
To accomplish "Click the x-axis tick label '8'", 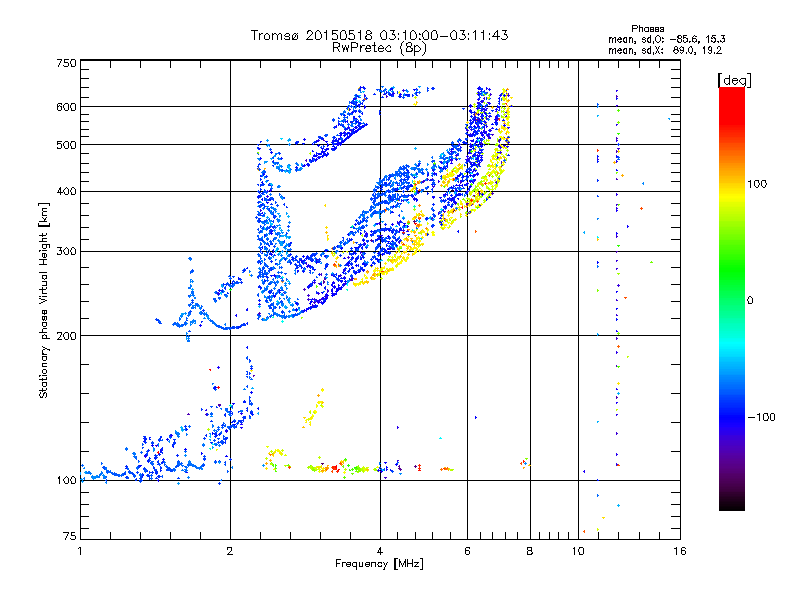I will click(530, 551).
